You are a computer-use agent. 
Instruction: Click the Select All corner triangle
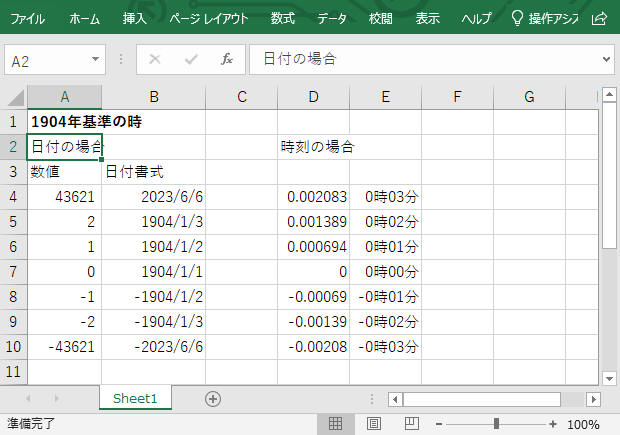pyautogui.click(x=14, y=97)
